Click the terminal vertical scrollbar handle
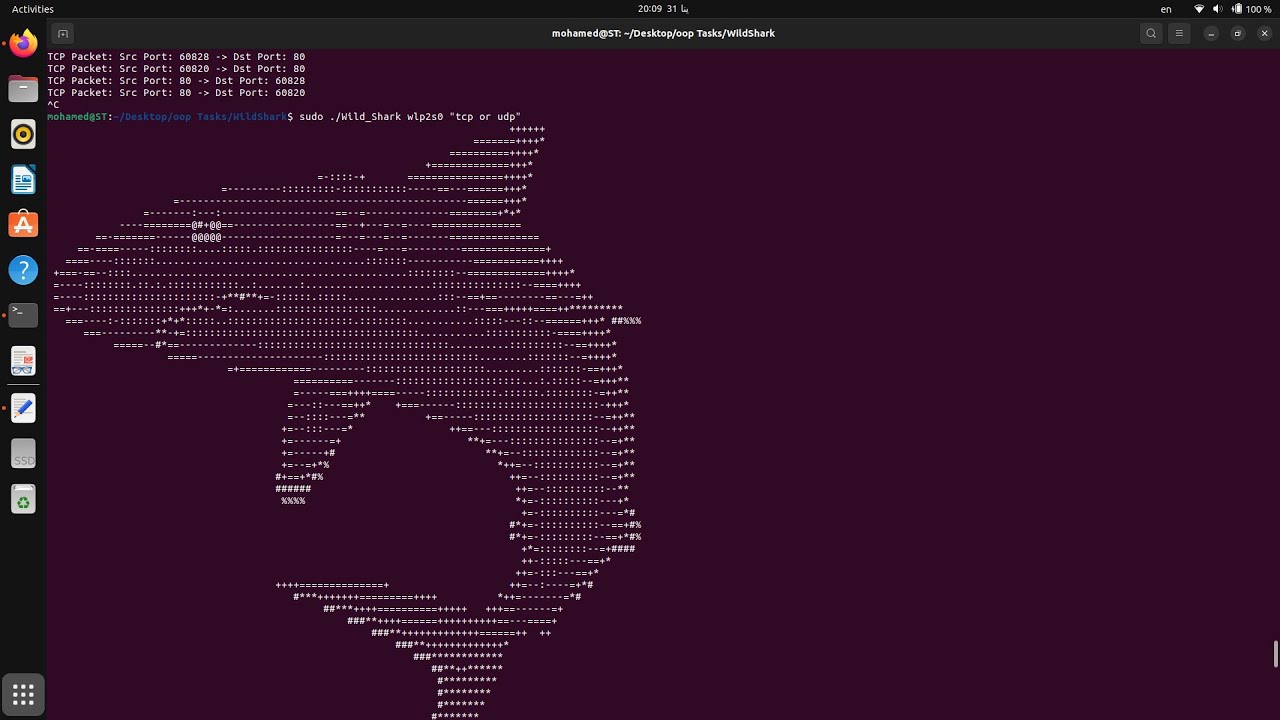 click(1275, 654)
